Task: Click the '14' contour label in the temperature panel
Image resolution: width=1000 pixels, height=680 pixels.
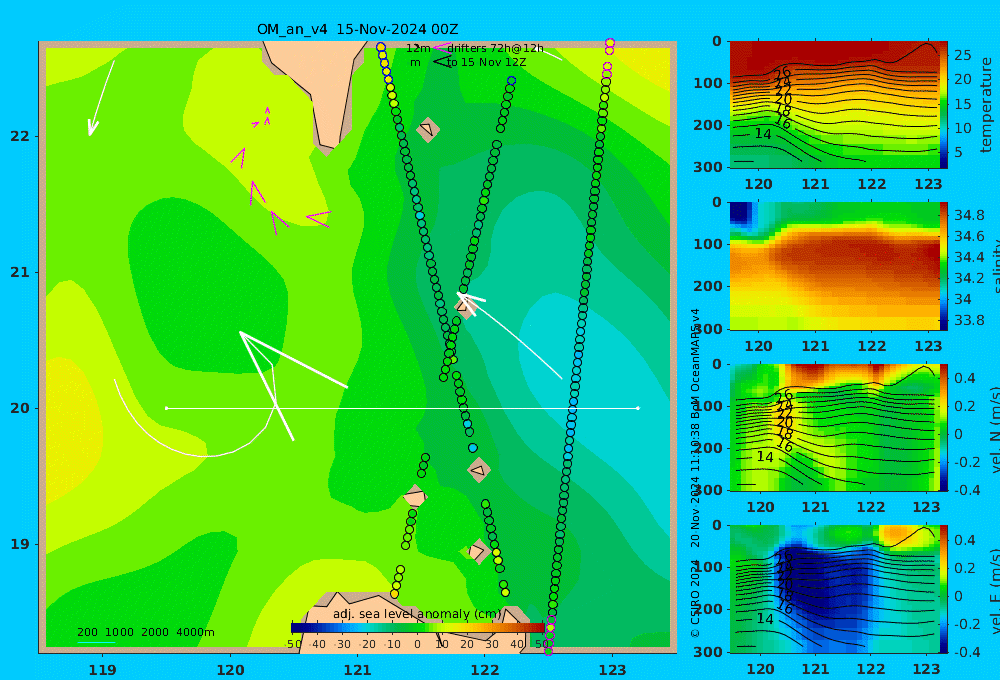Action: click(x=763, y=134)
